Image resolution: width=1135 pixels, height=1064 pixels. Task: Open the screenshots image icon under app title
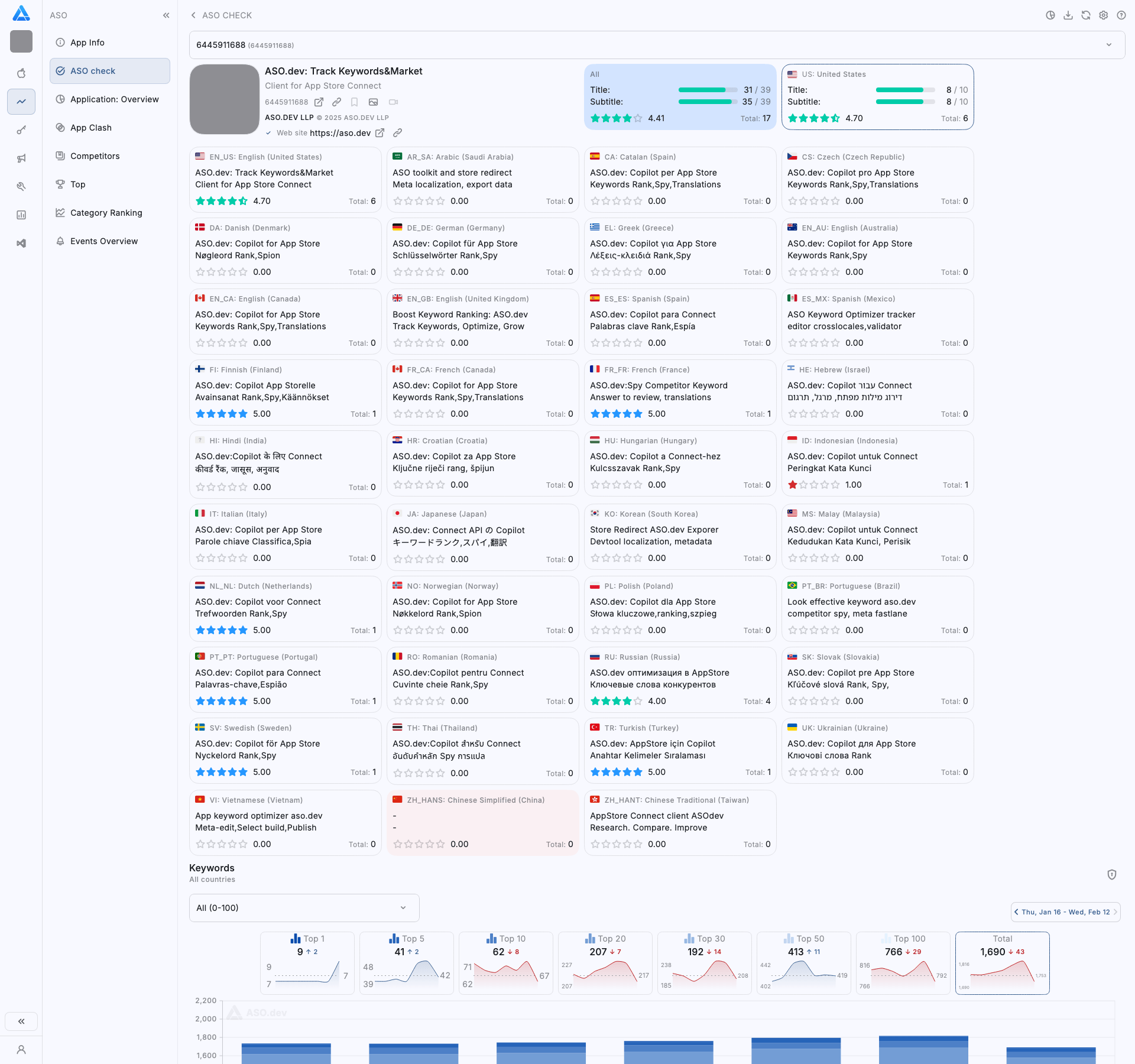373,102
